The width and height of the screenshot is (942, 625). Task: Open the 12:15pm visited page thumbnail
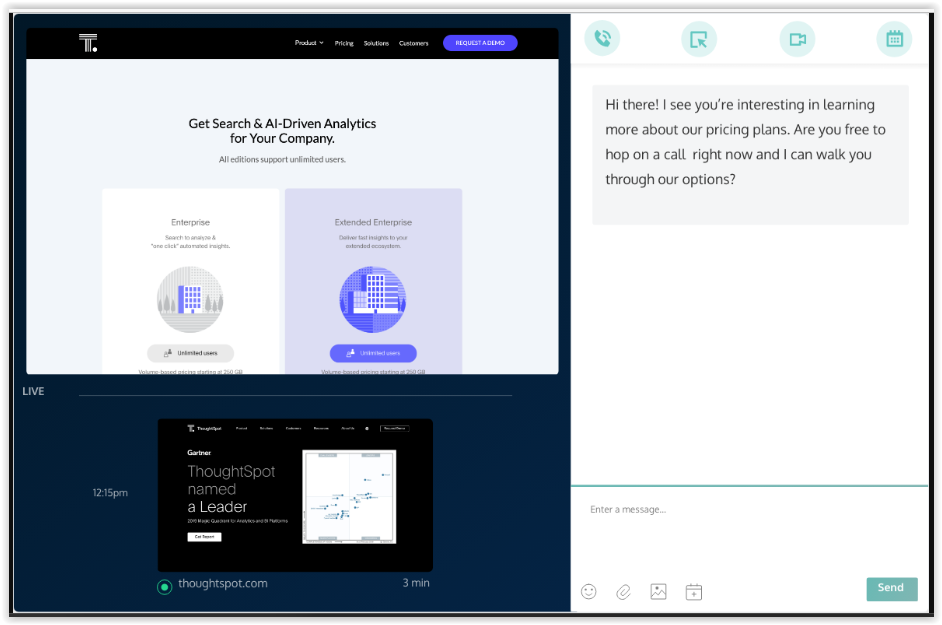(295, 495)
